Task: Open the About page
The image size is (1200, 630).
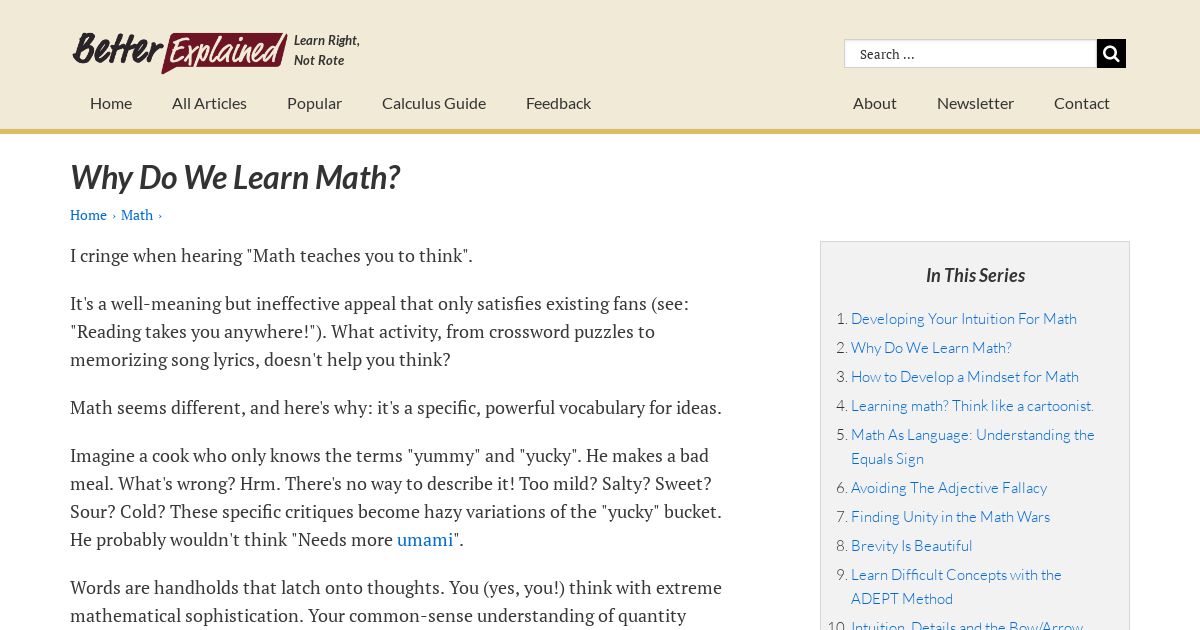Action: pyautogui.click(x=875, y=103)
